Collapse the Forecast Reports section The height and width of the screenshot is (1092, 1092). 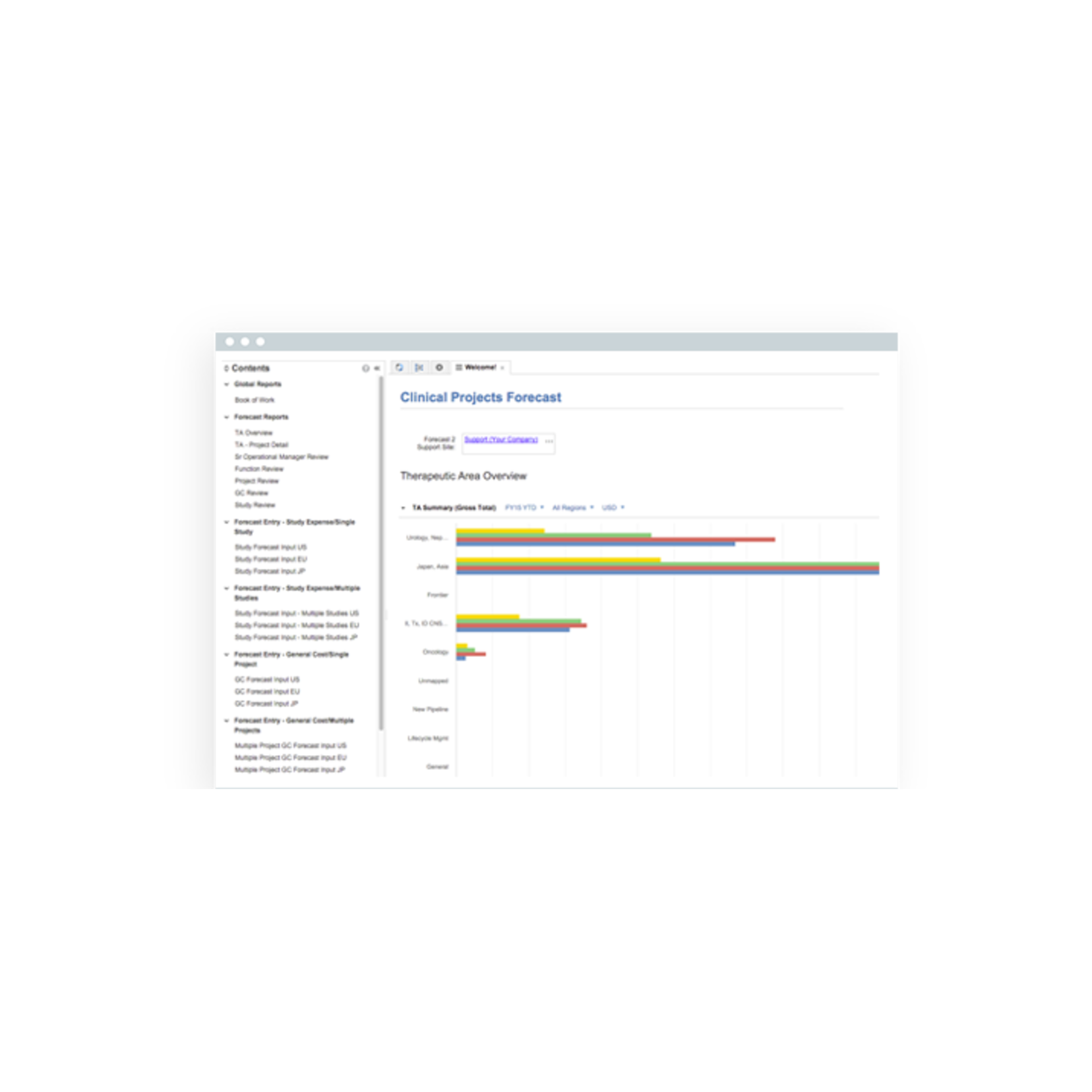(227, 417)
